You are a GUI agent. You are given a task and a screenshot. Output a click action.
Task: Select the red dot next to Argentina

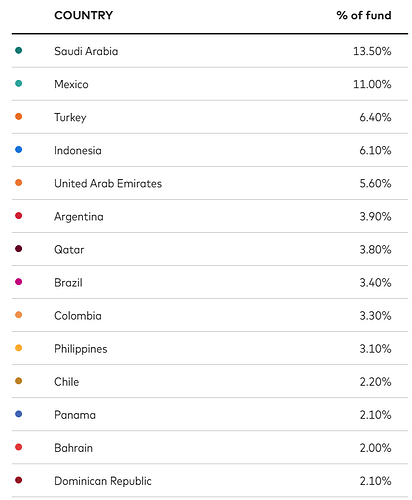pyautogui.click(x=19, y=216)
